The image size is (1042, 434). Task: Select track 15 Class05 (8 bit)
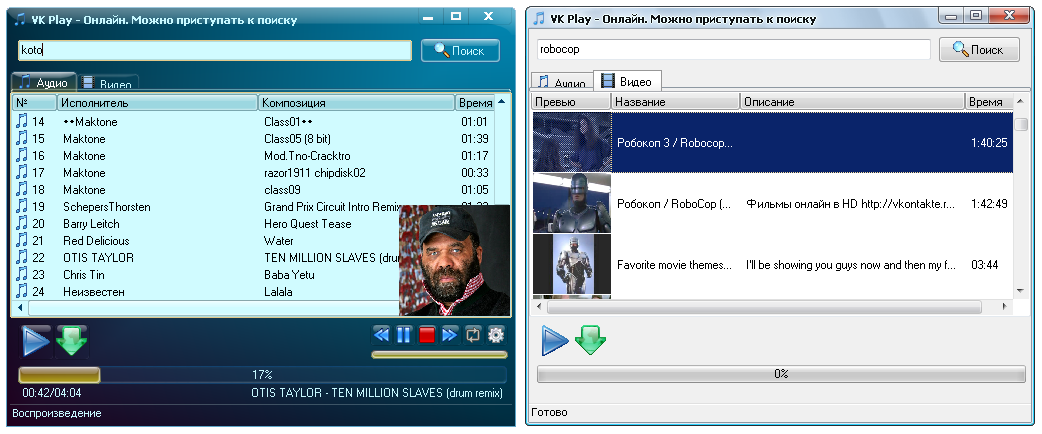pos(253,139)
